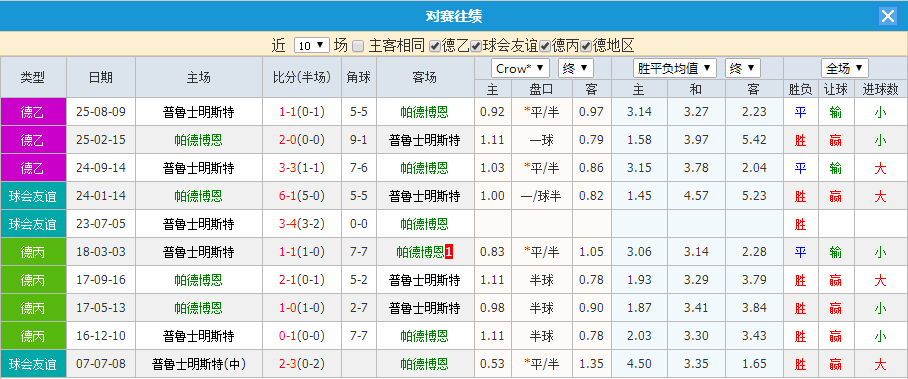The height and width of the screenshot is (379, 908).
Task: Click the home win odds value 4.50
Action: point(639,364)
